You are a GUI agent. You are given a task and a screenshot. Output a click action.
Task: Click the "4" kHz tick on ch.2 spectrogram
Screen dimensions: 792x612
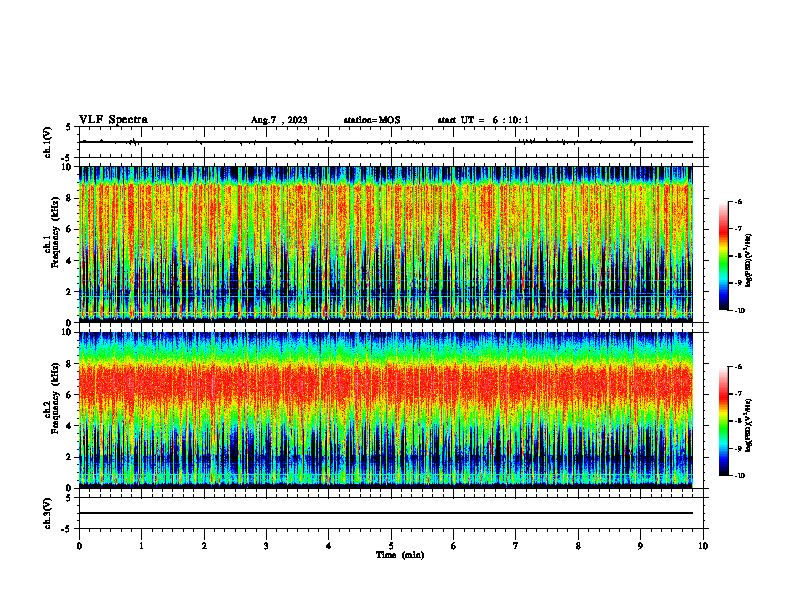tap(70, 426)
